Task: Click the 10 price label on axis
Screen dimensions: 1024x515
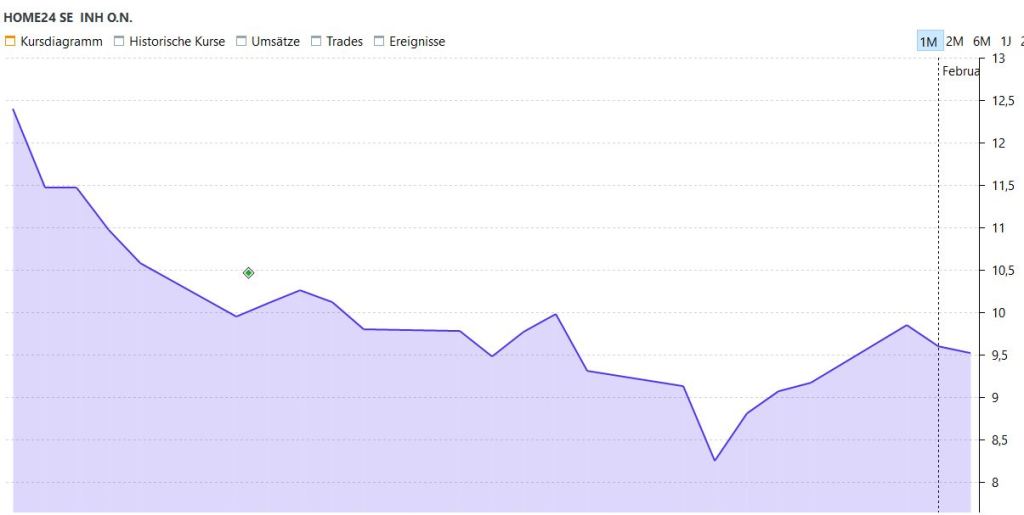Action: [997, 313]
